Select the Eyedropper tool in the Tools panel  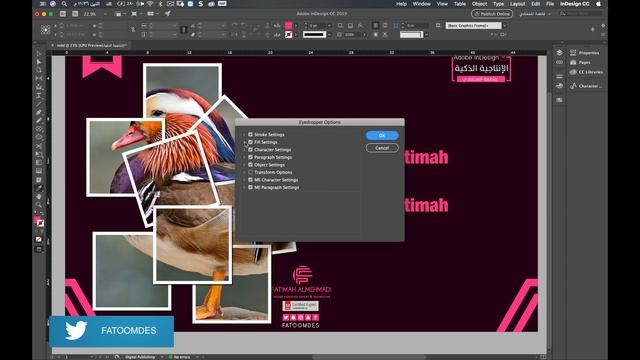(39, 188)
